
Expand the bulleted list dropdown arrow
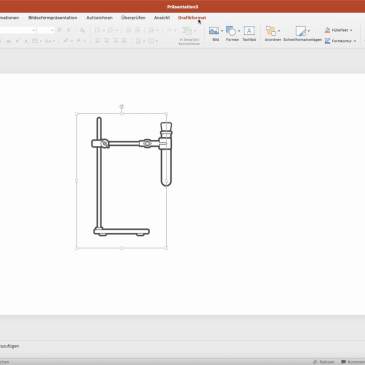[x=104, y=31]
